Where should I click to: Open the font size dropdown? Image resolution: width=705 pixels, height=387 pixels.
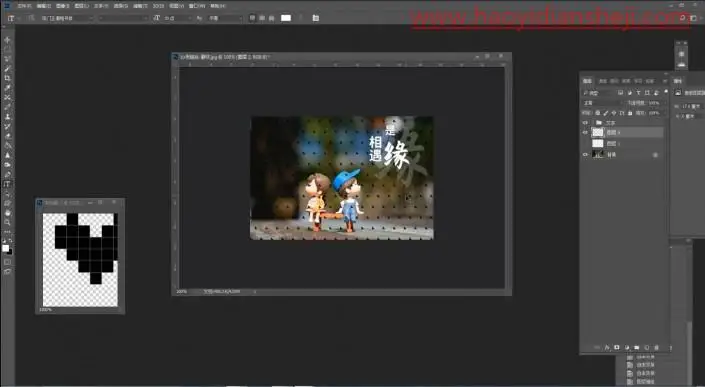(x=177, y=18)
